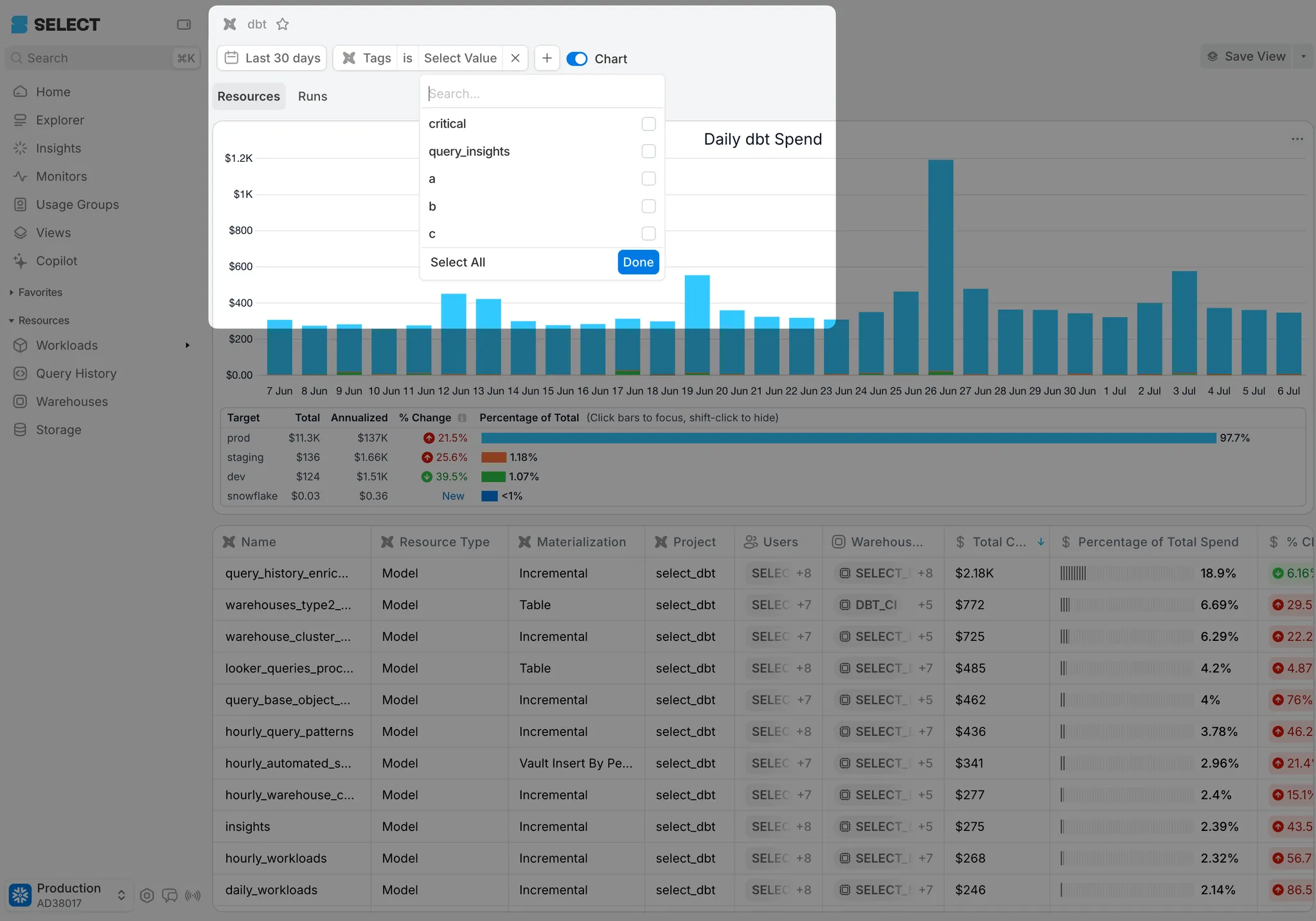Open Warehouses in the sidebar

(x=72, y=402)
